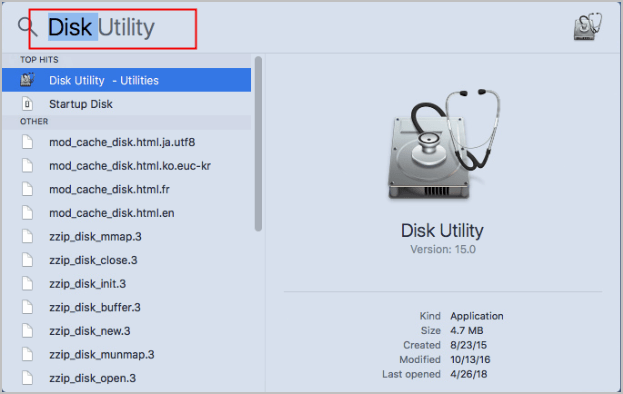Select mod_cache_disk.html.ko.euc-kr result

tap(126, 166)
